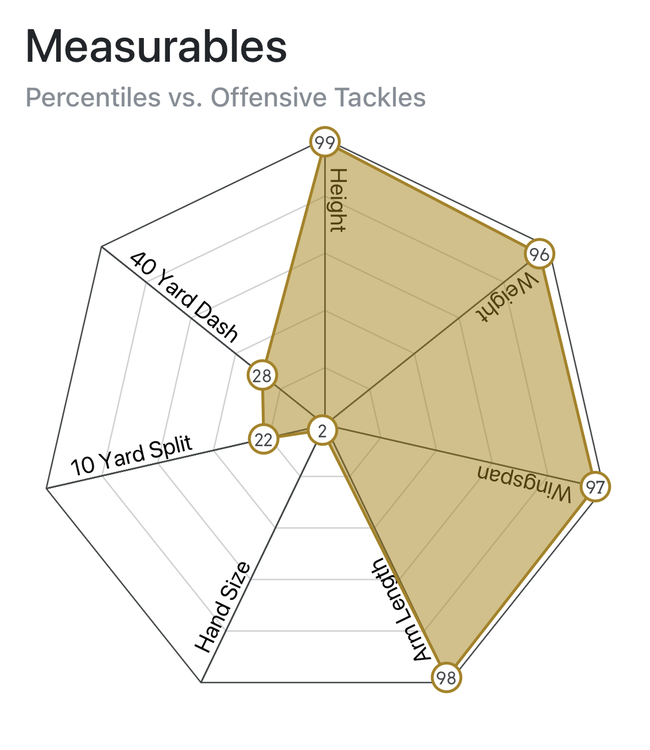The image size is (650, 750).
Task: Click the outer vertex of the Hand Size axis
Action: point(201,682)
